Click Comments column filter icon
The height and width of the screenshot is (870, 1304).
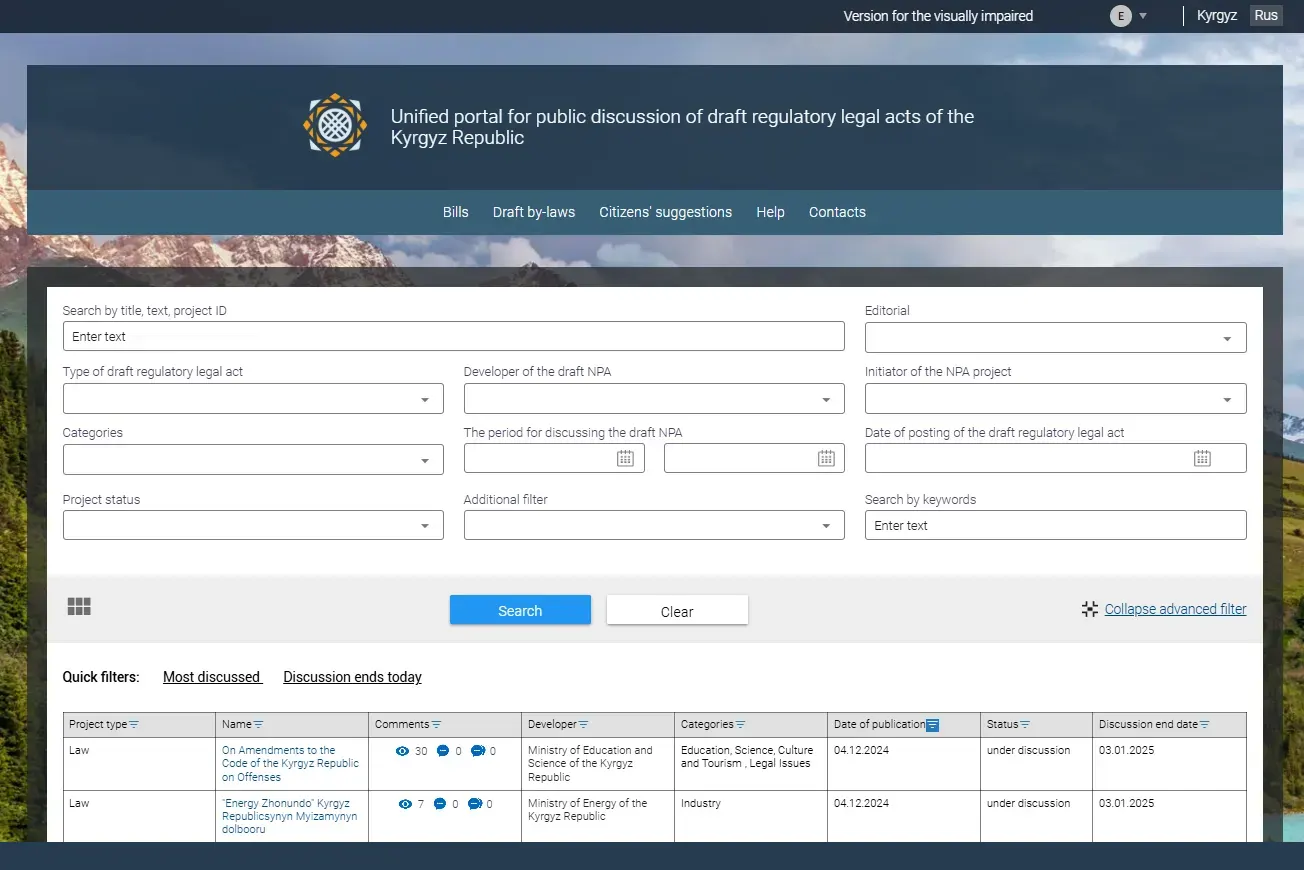pyautogui.click(x=436, y=724)
